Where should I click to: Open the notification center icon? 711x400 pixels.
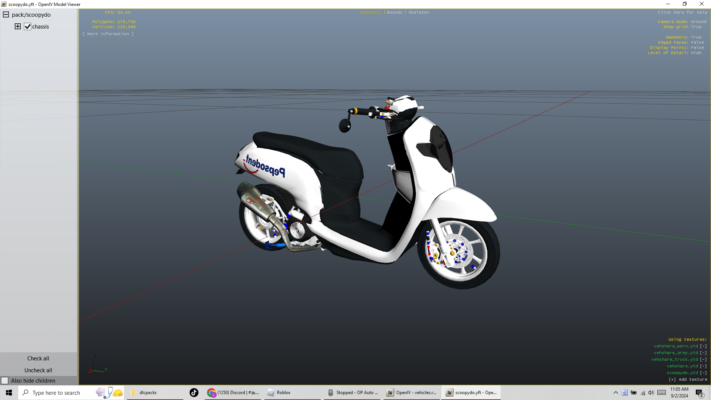[x=701, y=393]
